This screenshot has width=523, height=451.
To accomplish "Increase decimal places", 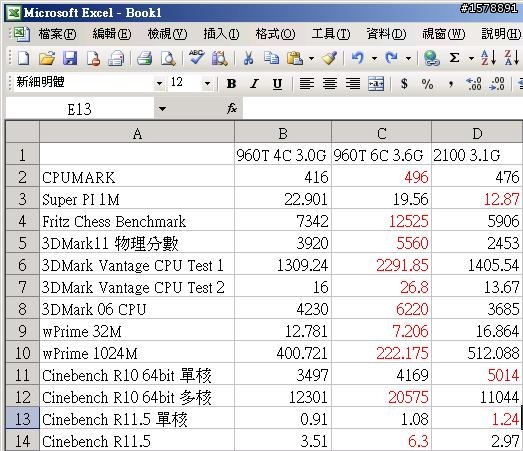I will tap(474, 83).
